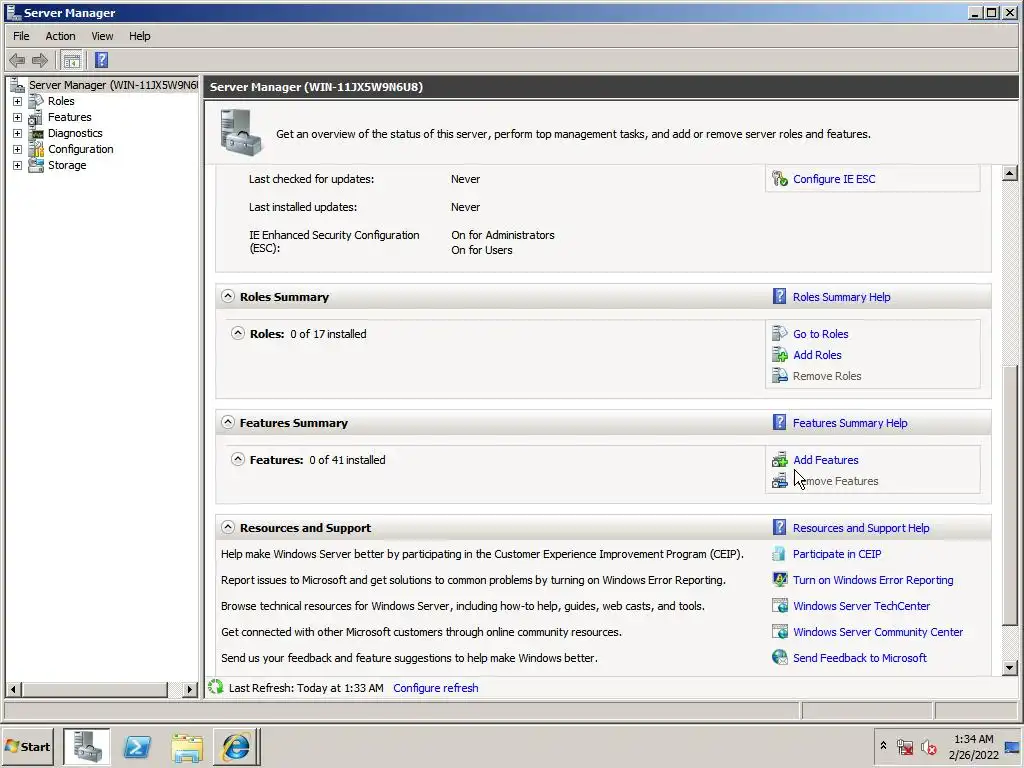Click the Windows Server TechCenter icon
Screen dimensions: 1024x768
[780, 606]
